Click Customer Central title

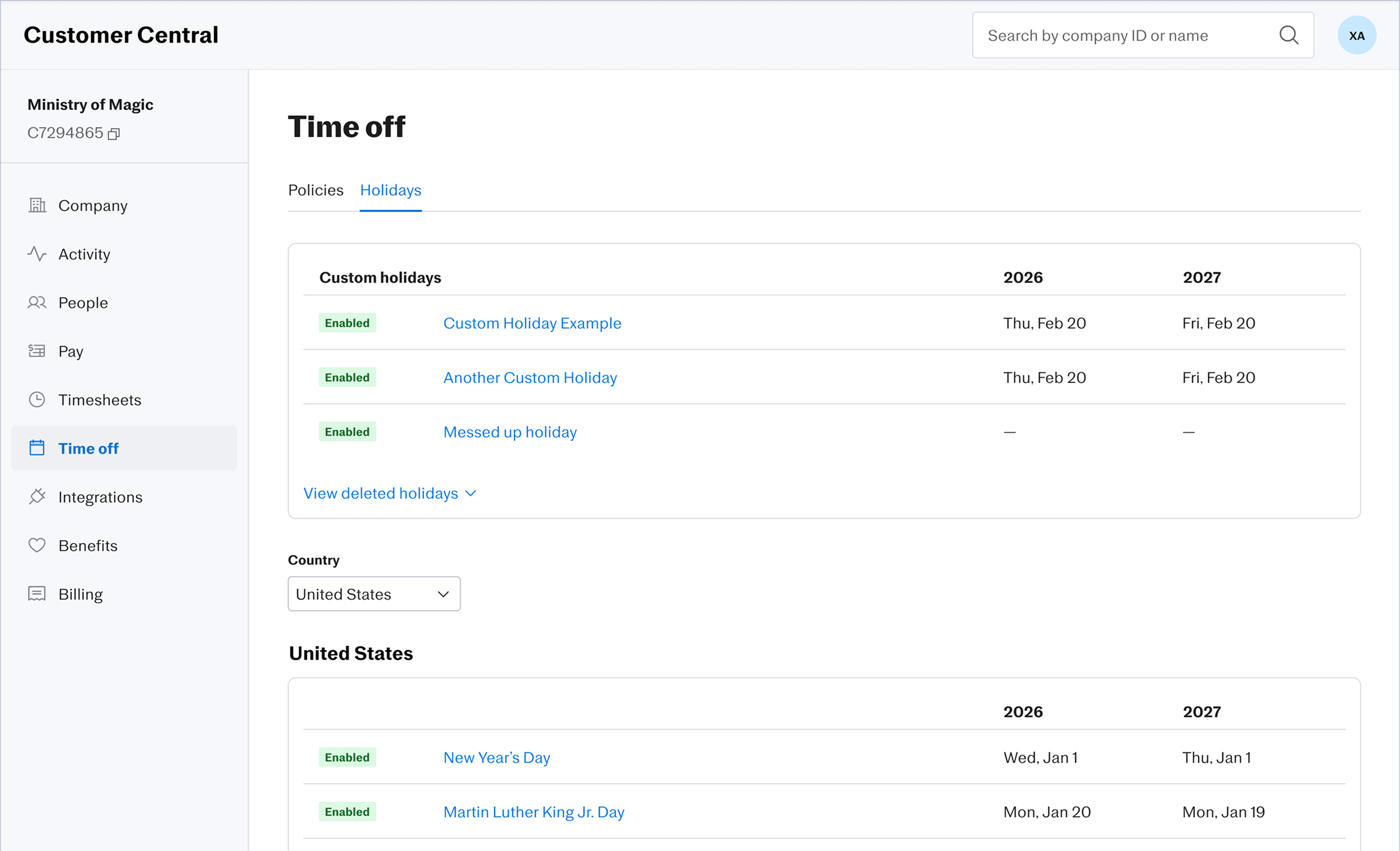(x=121, y=35)
